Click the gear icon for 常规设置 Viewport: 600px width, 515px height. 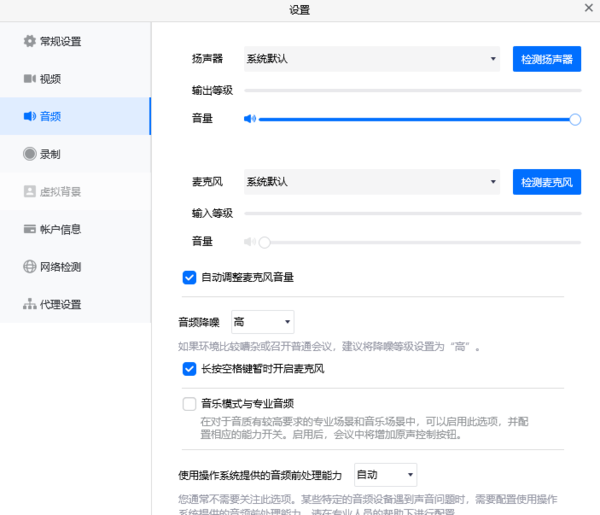(x=29, y=42)
